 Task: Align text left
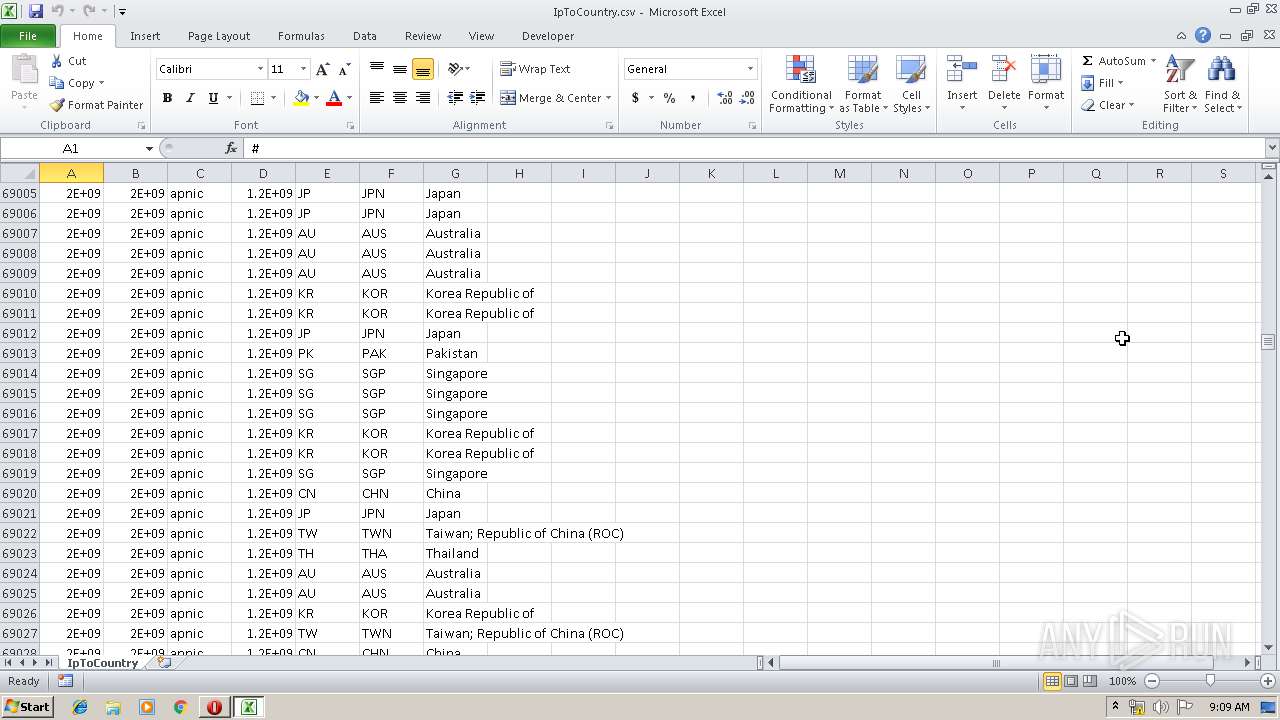click(x=377, y=98)
